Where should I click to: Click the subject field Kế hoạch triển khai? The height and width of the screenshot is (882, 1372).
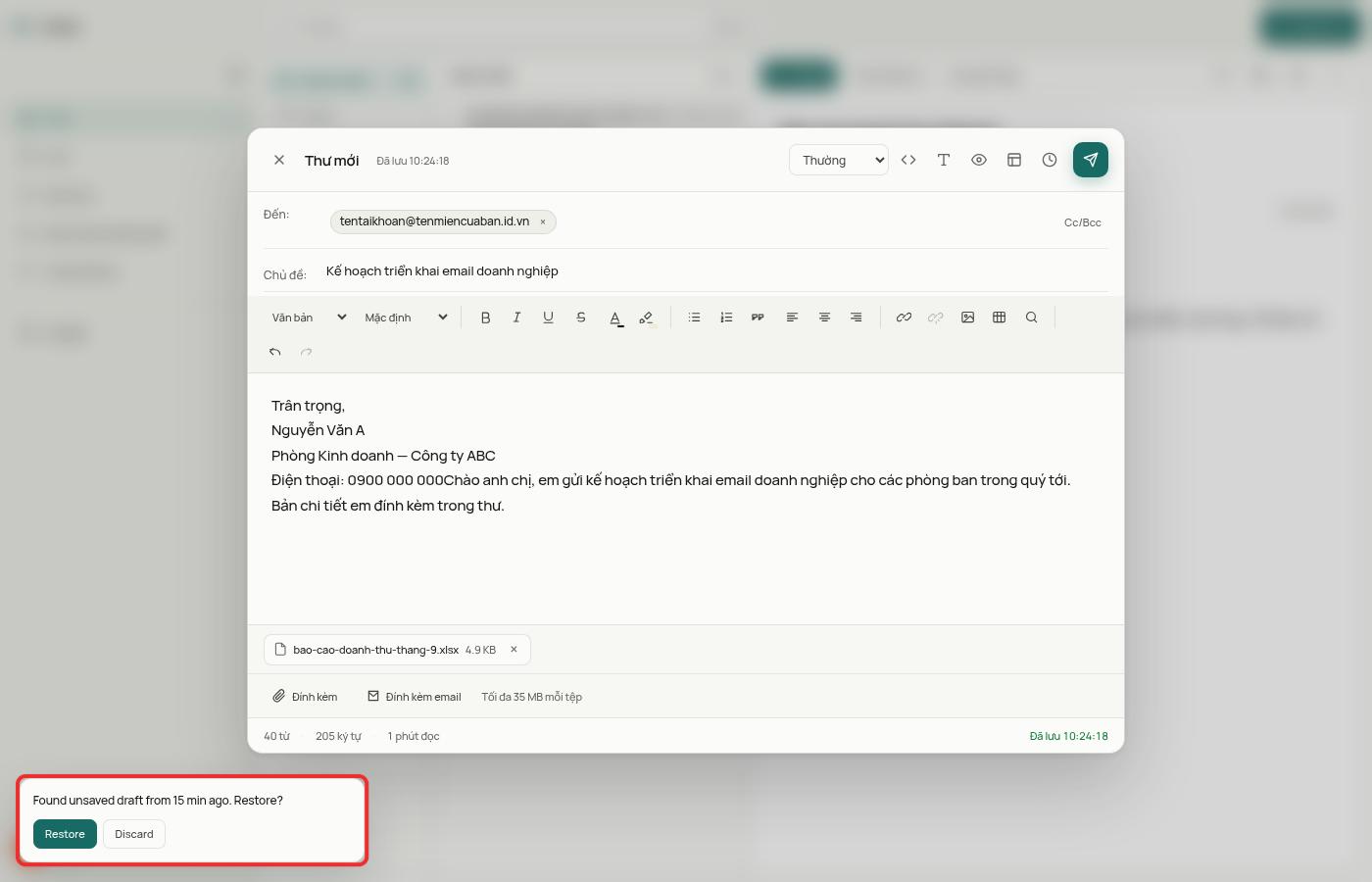(x=716, y=271)
